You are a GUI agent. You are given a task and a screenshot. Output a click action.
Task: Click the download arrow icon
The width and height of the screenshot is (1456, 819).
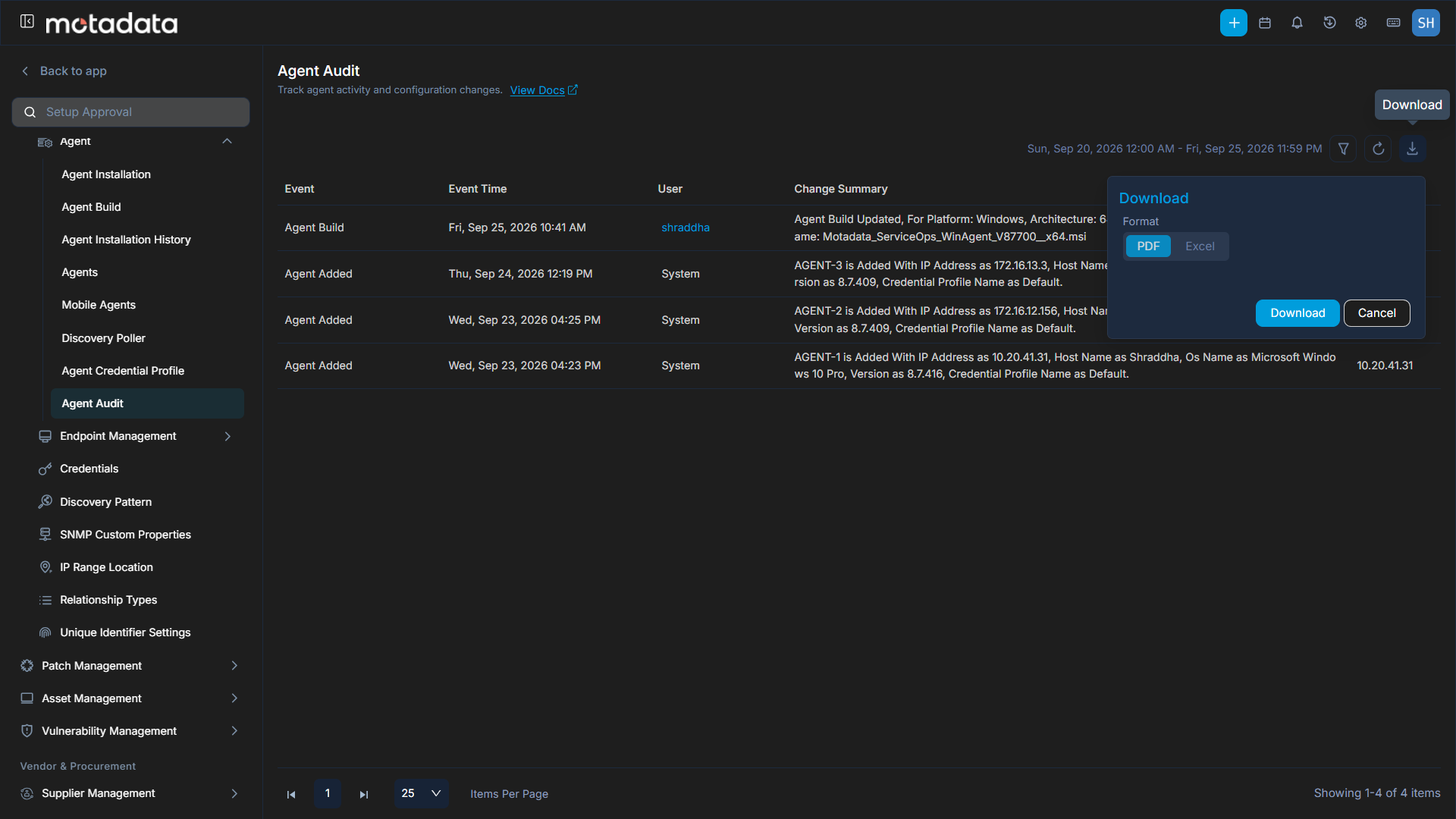[1413, 149]
